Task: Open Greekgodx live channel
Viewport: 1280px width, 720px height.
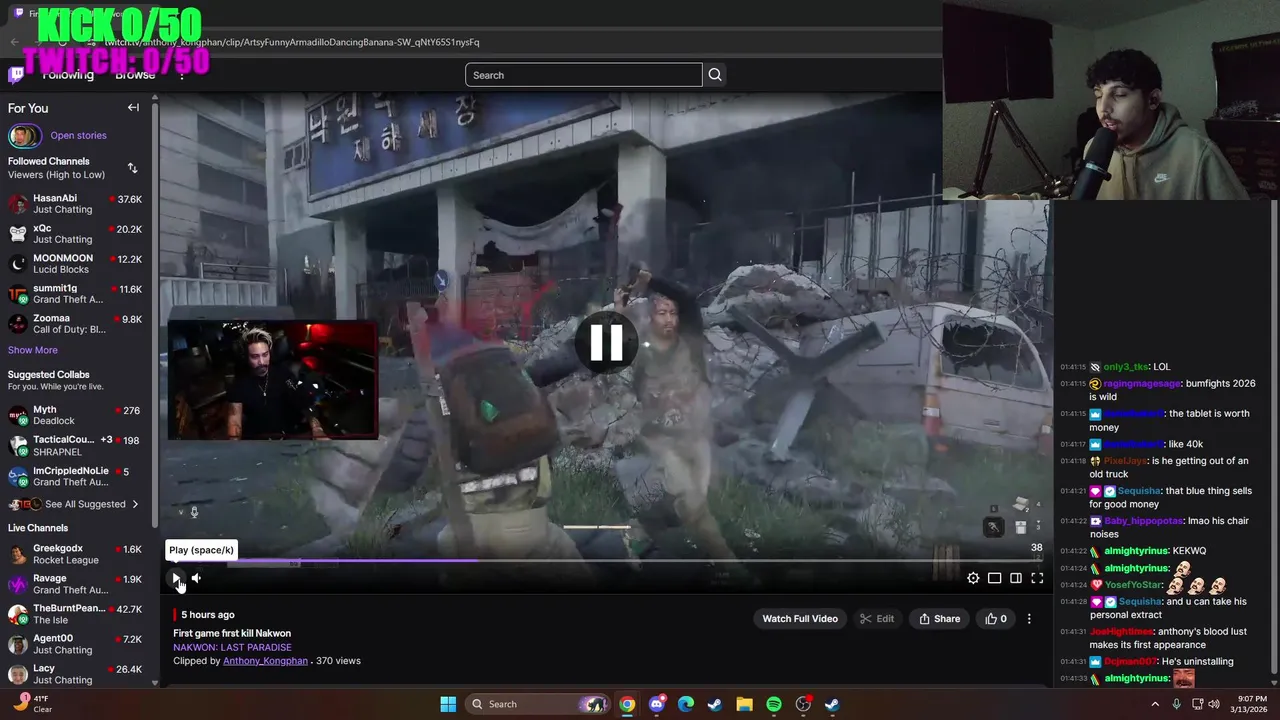Action: tap(75, 554)
